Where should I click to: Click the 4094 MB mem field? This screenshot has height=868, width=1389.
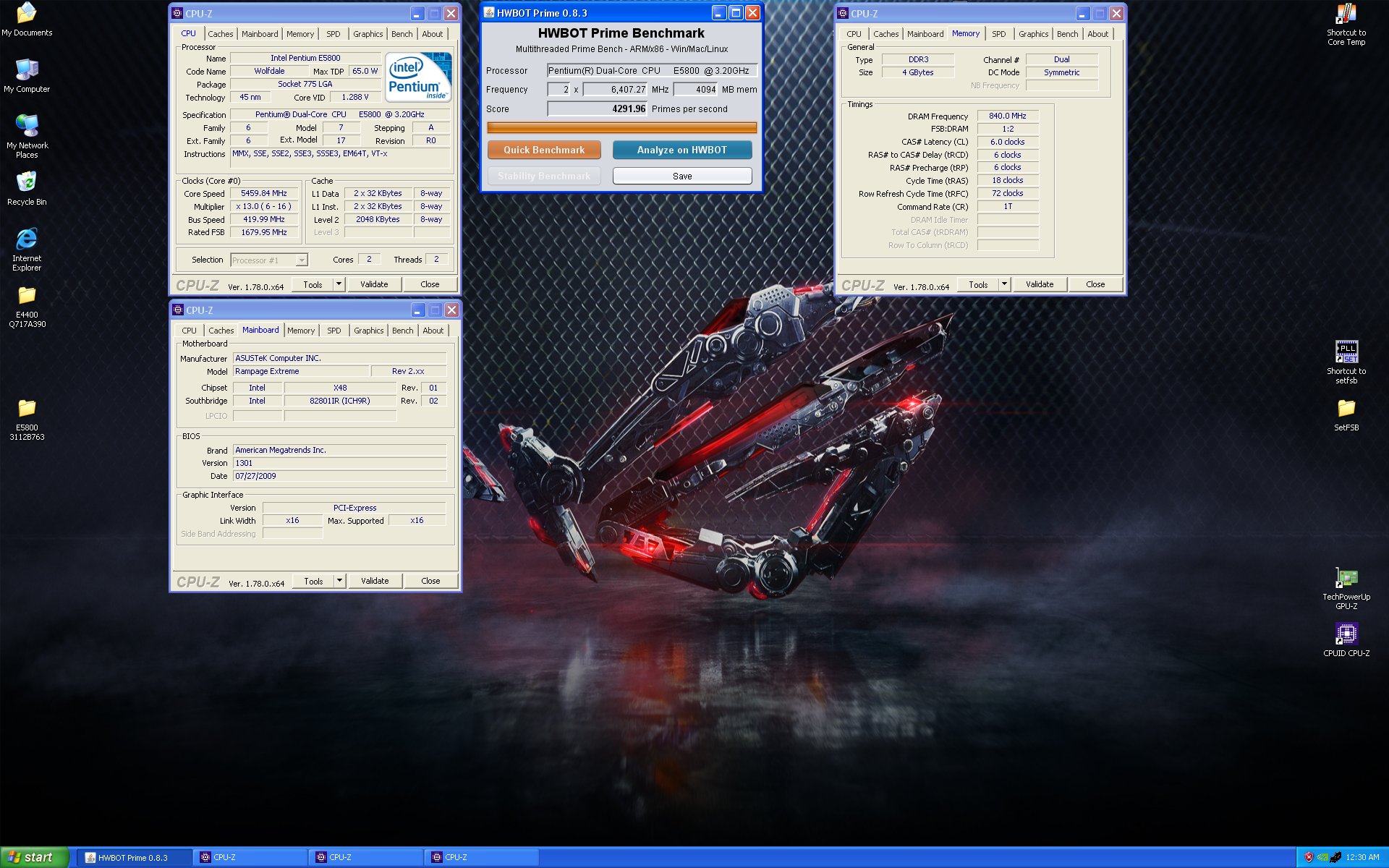[696, 89]
